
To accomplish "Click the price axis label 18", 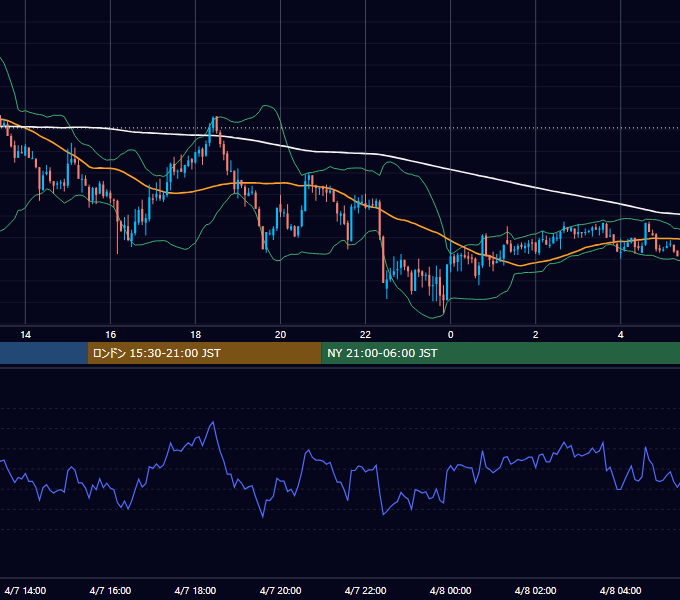I will point(196,335).
